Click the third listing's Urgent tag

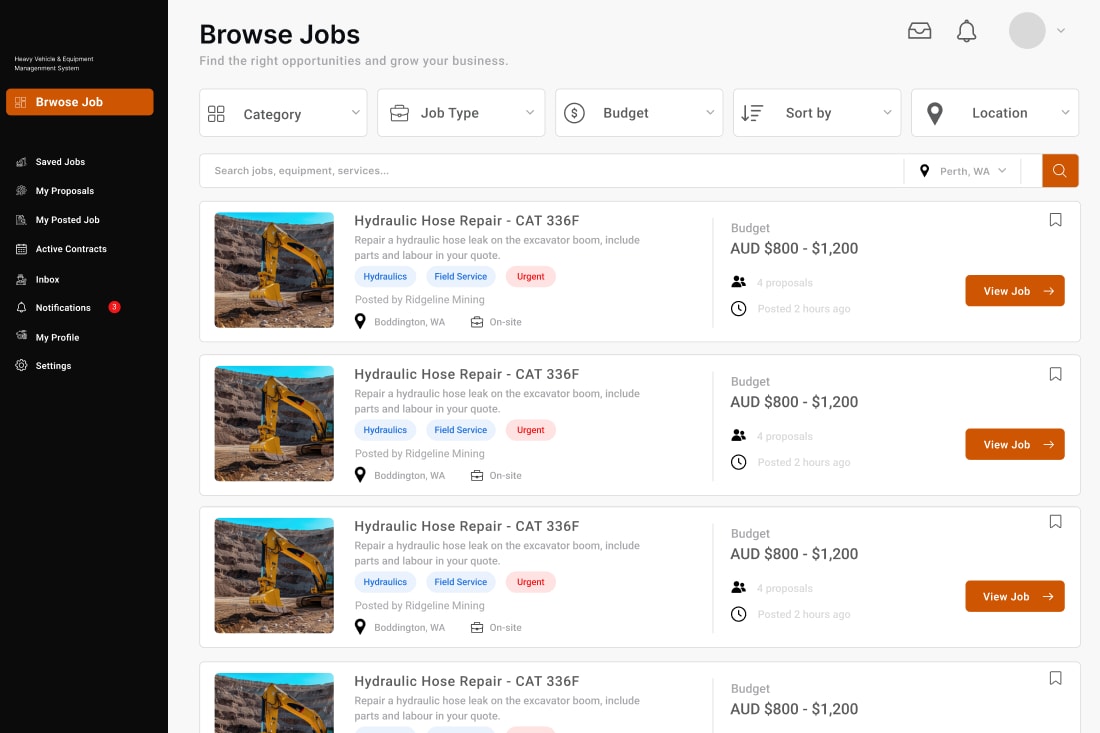coord(530,582)
